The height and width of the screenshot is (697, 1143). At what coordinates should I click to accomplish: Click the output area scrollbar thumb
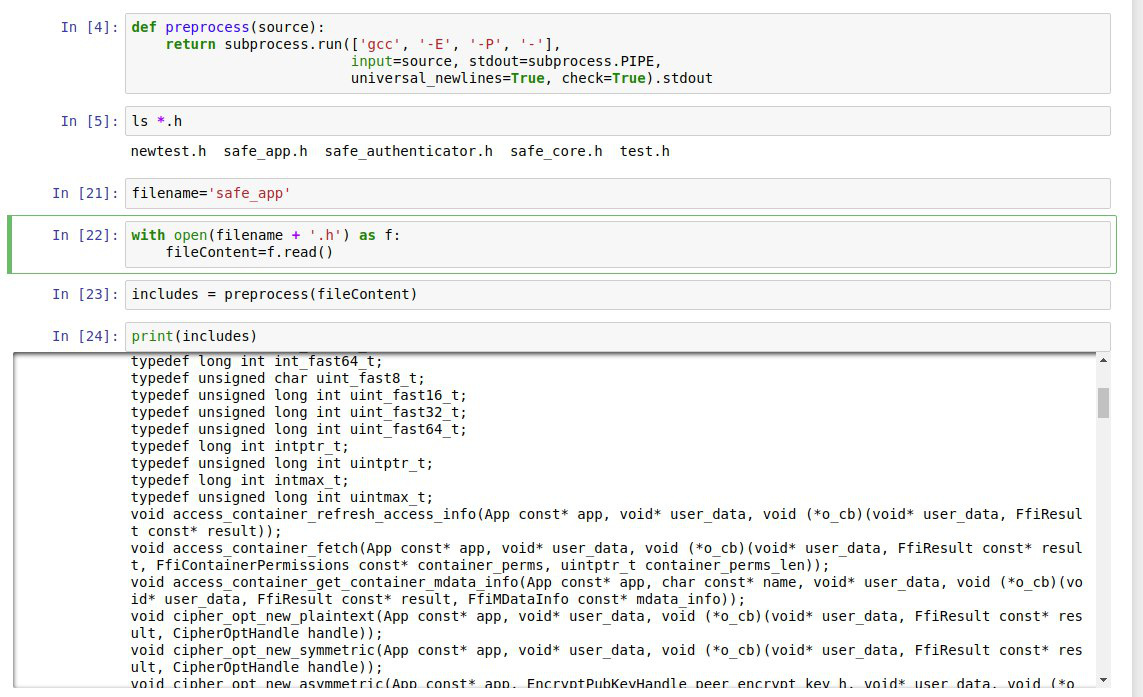coord(1103,402)
